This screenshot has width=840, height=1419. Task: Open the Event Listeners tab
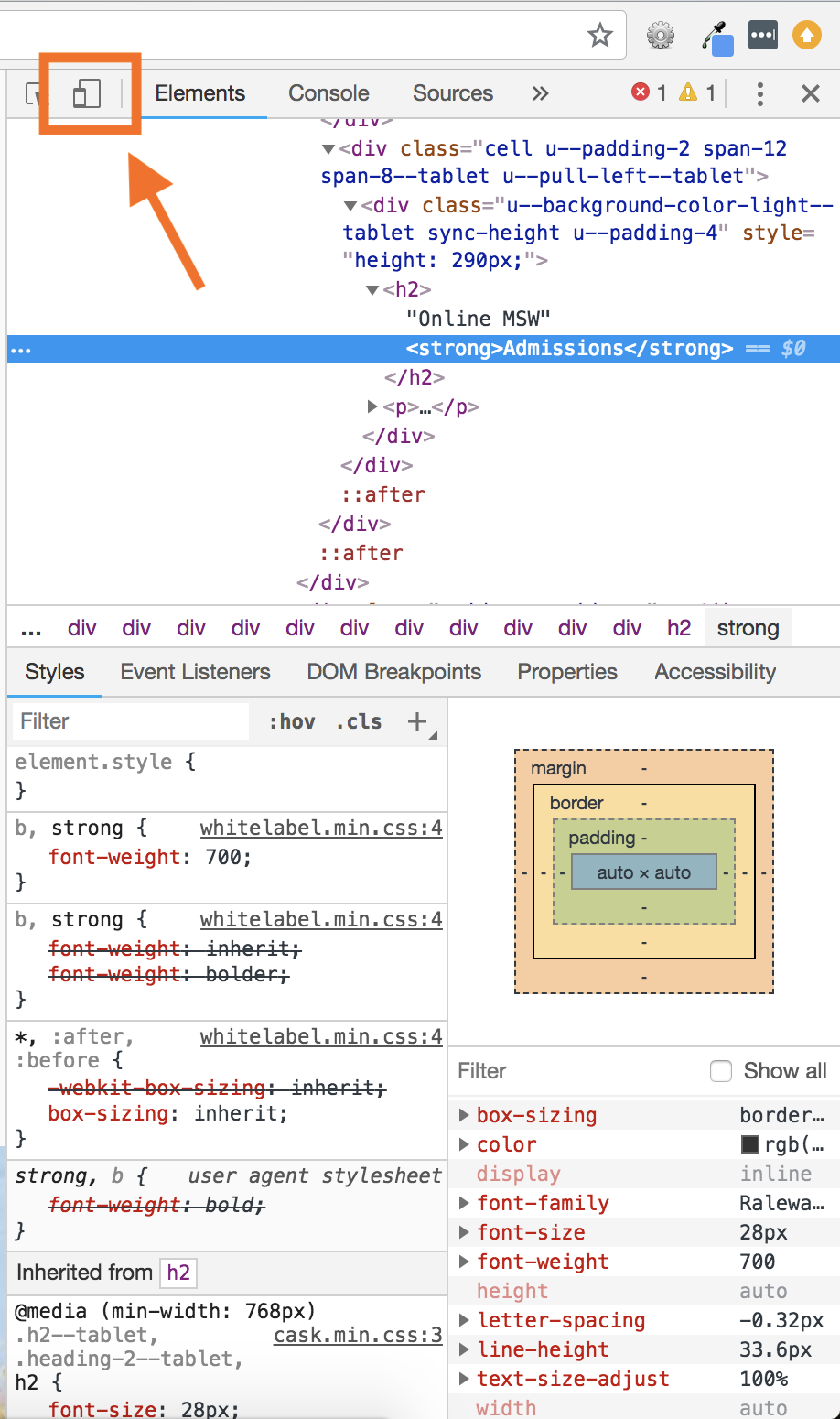195,672
